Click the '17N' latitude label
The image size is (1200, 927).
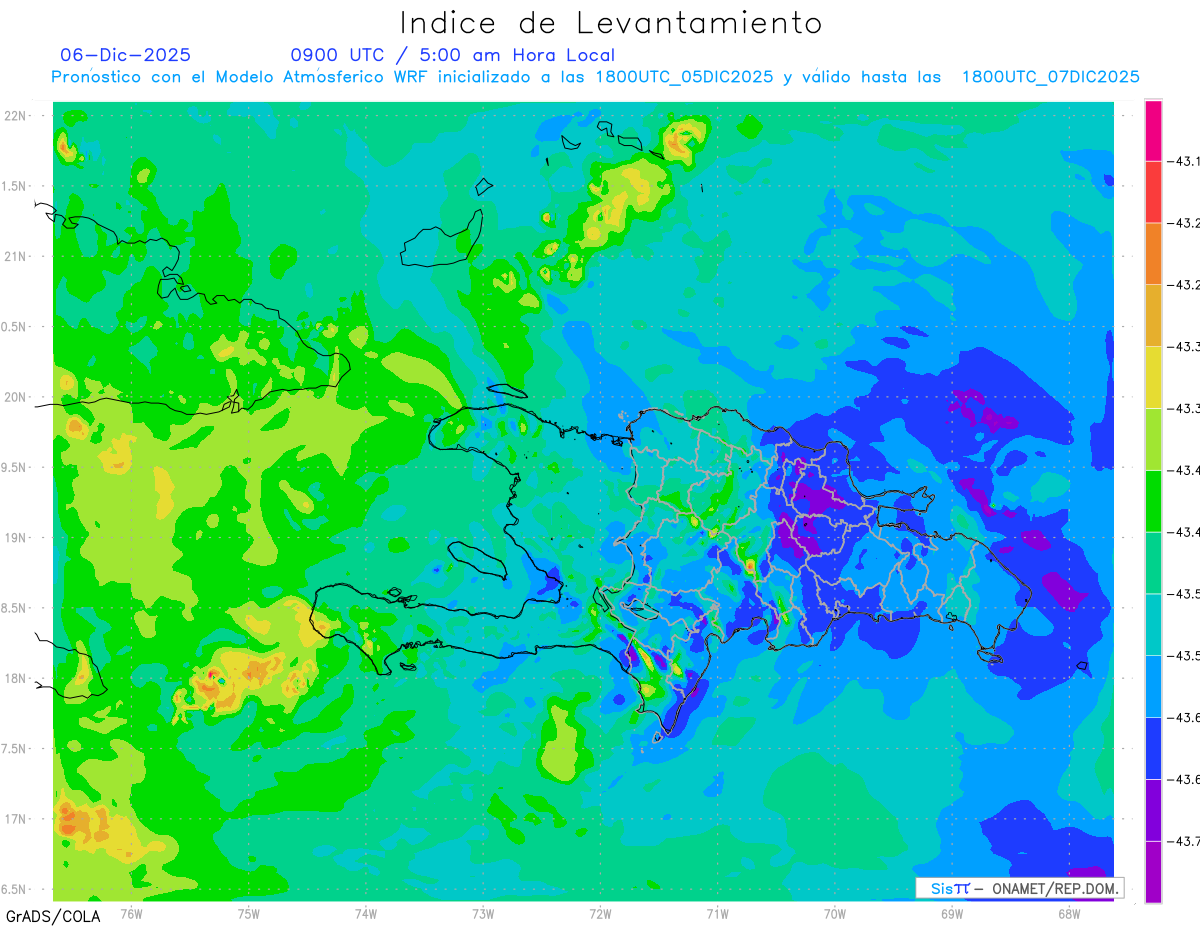coord(16,819)
